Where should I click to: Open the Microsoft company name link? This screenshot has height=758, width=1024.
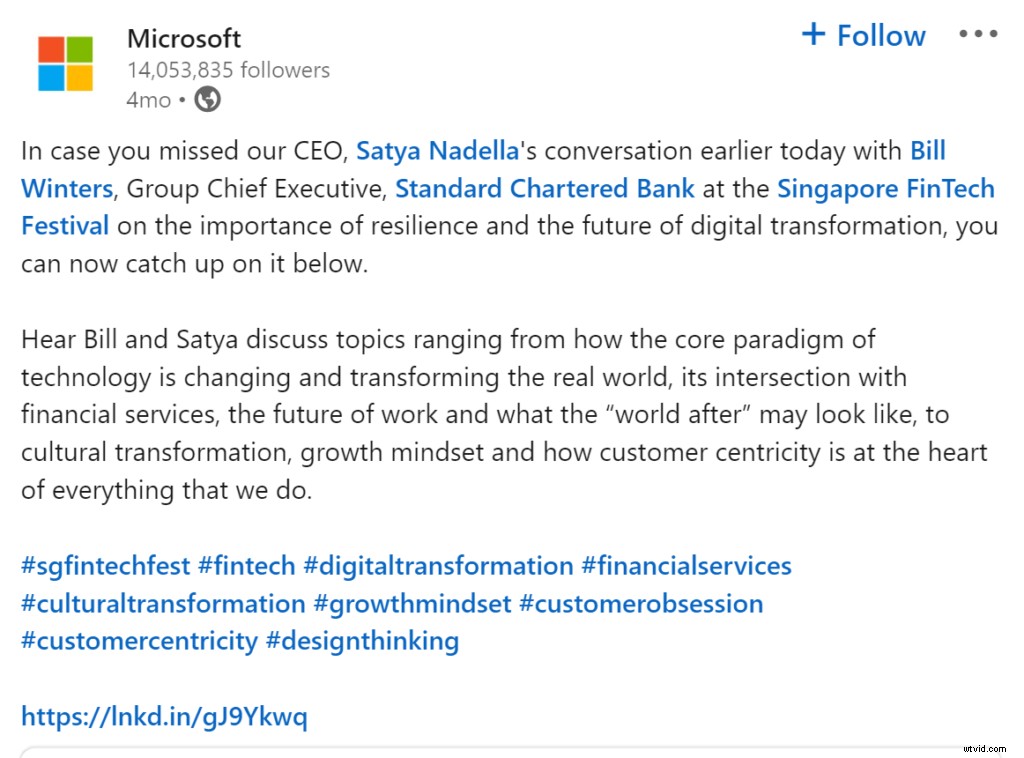184,39
